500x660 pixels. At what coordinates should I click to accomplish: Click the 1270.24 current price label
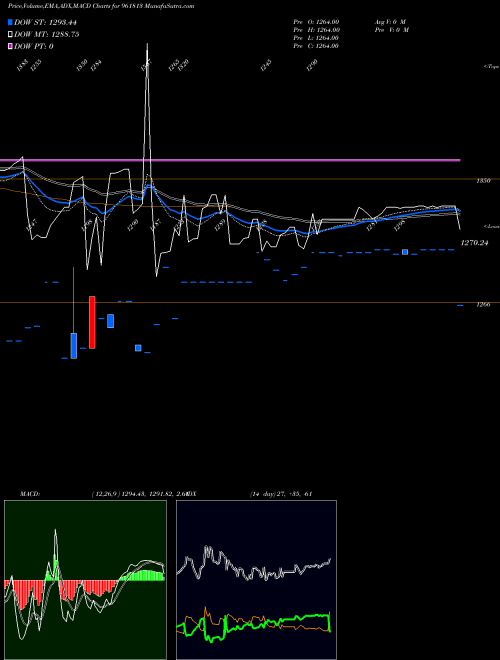(474, 242)
